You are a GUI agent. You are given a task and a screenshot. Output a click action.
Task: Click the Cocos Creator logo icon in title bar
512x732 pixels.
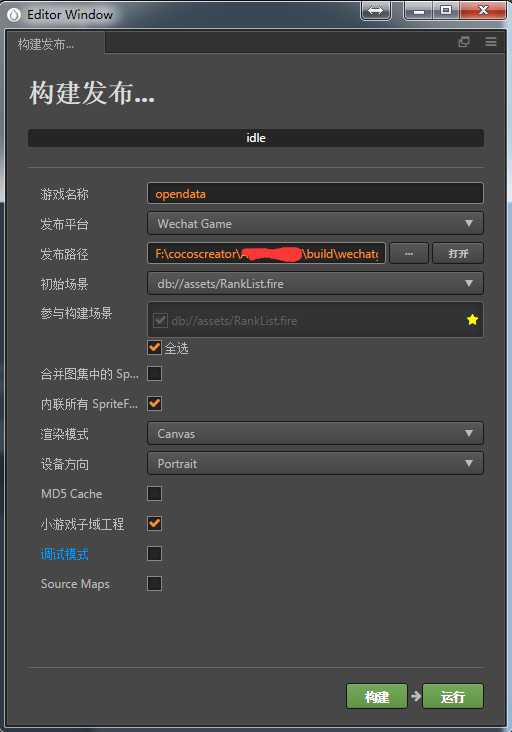coord(14,15)
